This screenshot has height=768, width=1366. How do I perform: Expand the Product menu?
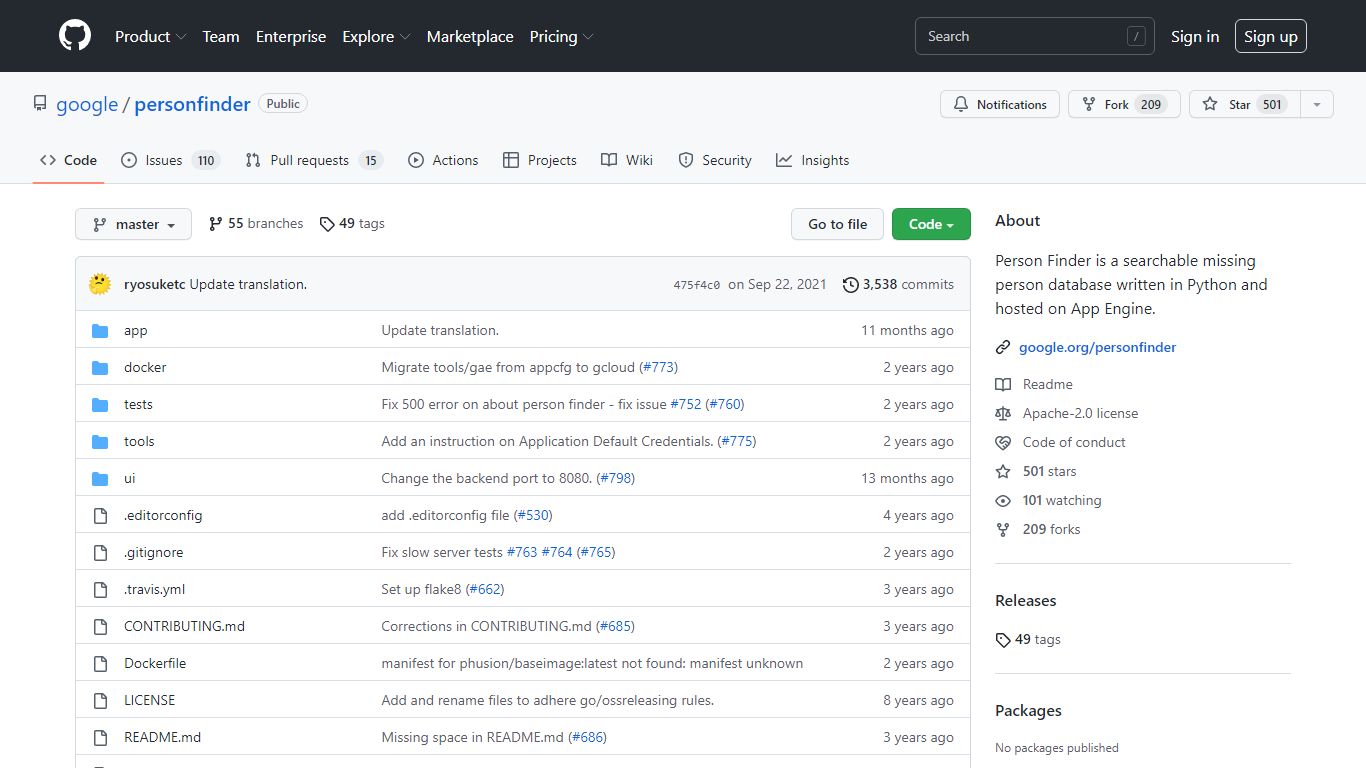pos(150,36)
